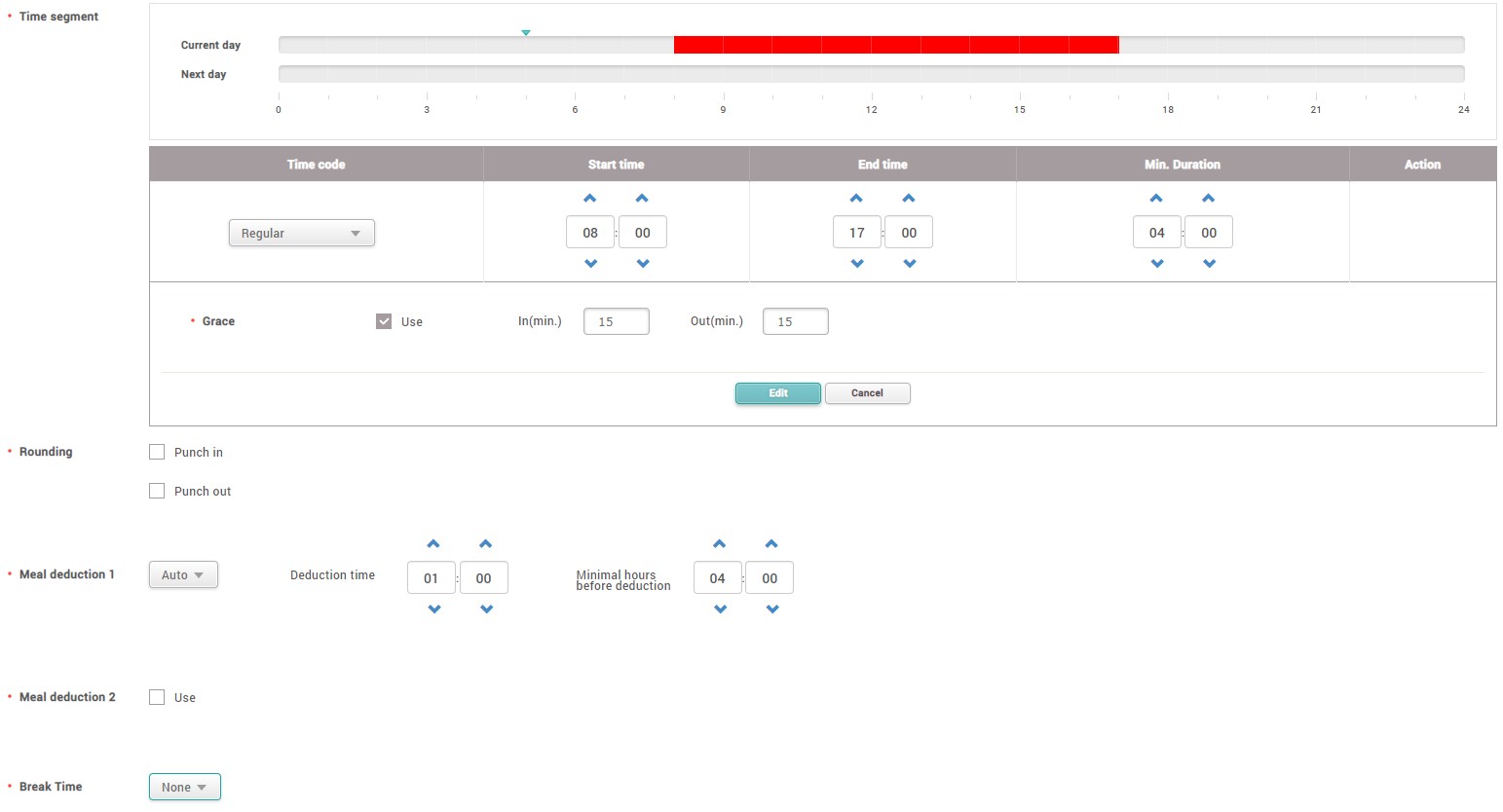Open the Break Time None dropdown
This screenshot has height=812, width=1503.
click(184, 787)
